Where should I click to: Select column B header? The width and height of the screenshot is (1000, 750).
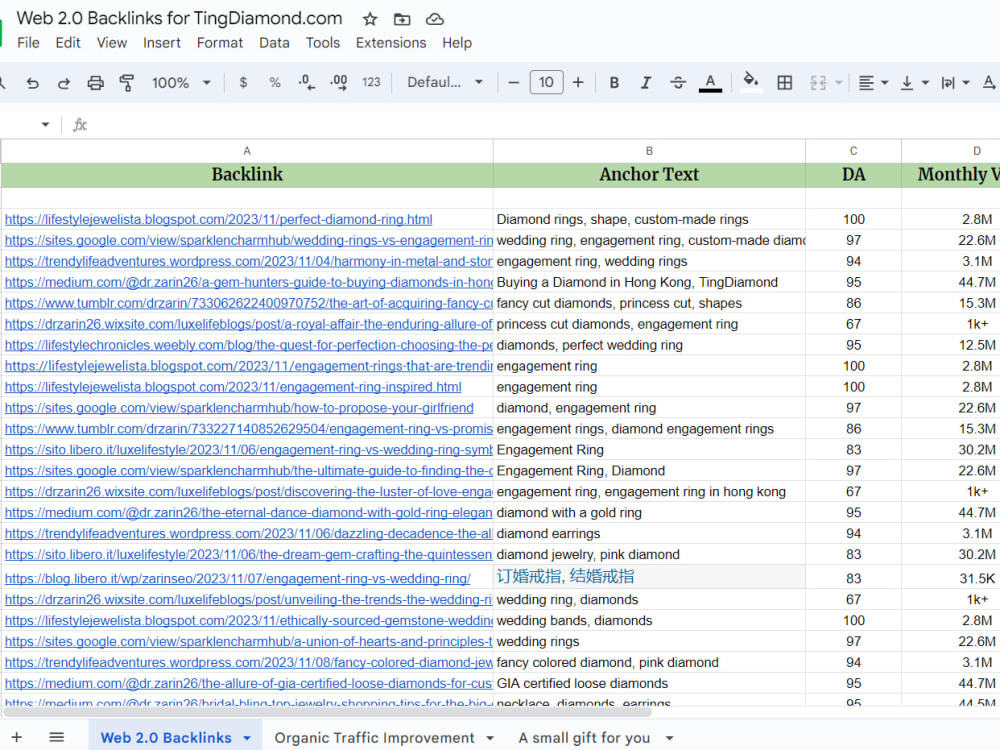point(649,151)
